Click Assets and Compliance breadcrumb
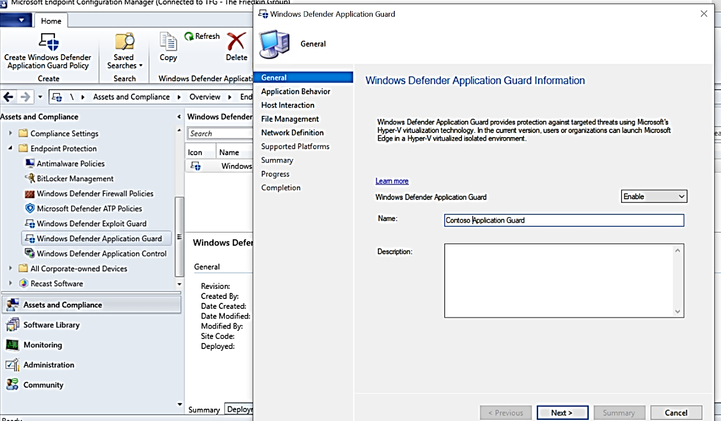Image resolution: width=721 pixels, height=421 pixels. coord(132,97)
